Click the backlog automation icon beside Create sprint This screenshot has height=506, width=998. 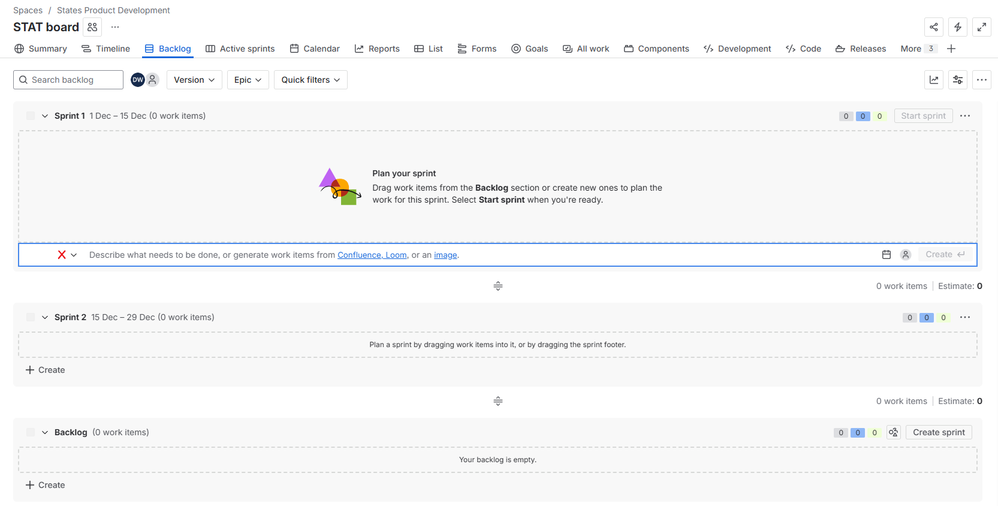[894, 432]
